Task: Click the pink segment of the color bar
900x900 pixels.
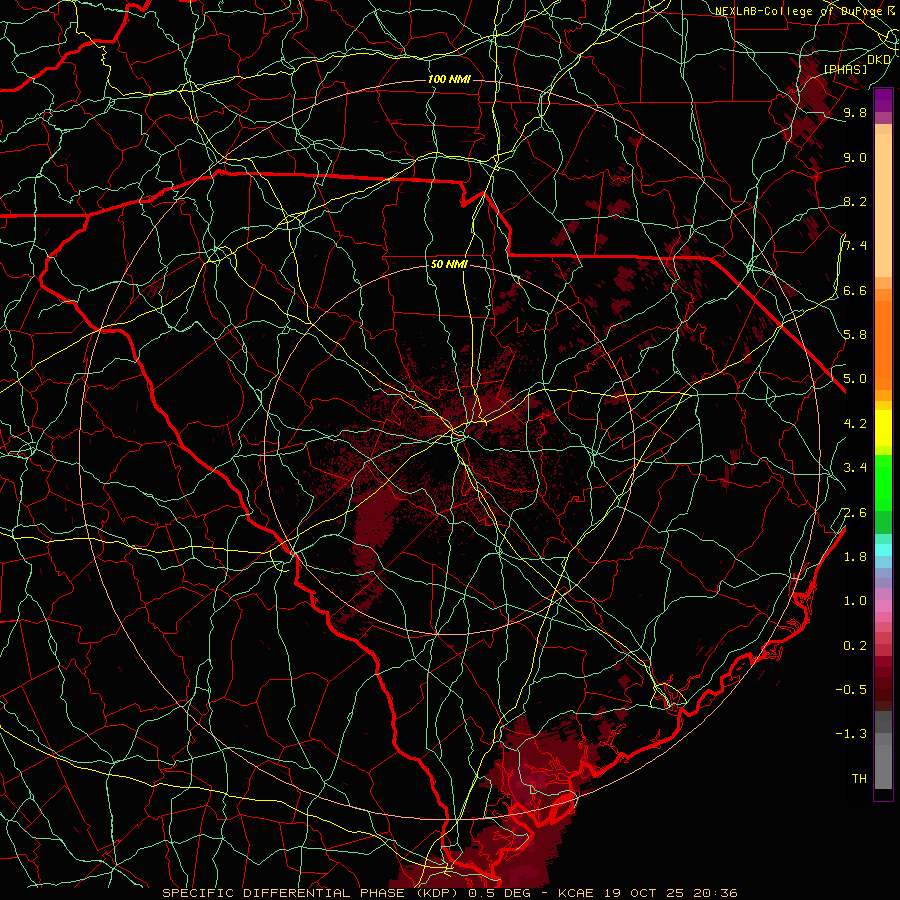Action: click(883, 606)
